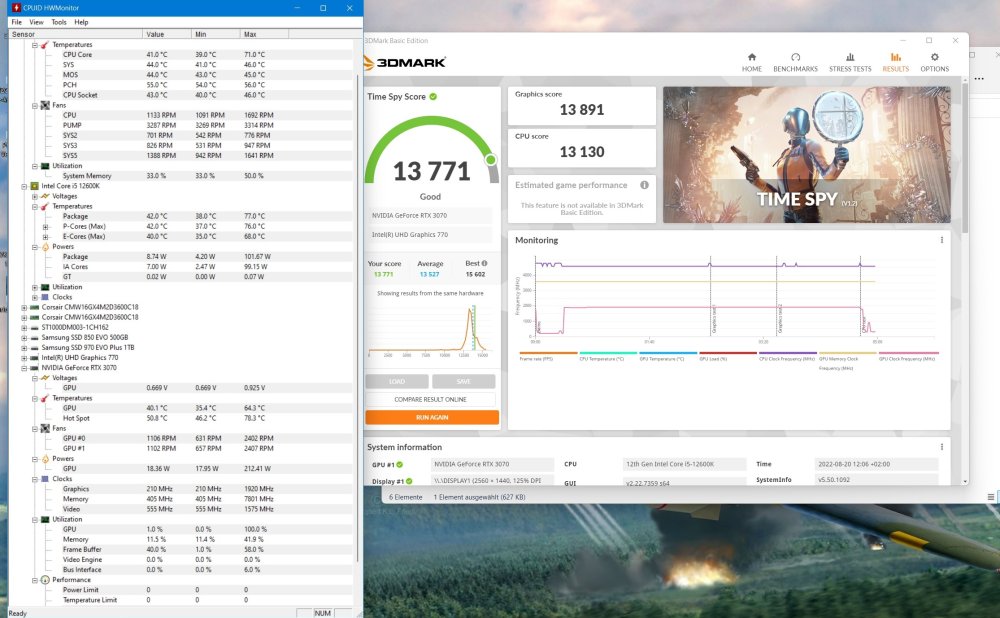Click the RUN AGAIN button
The width and height of the screenshot is (1000, 618).
tap(431, 417)
